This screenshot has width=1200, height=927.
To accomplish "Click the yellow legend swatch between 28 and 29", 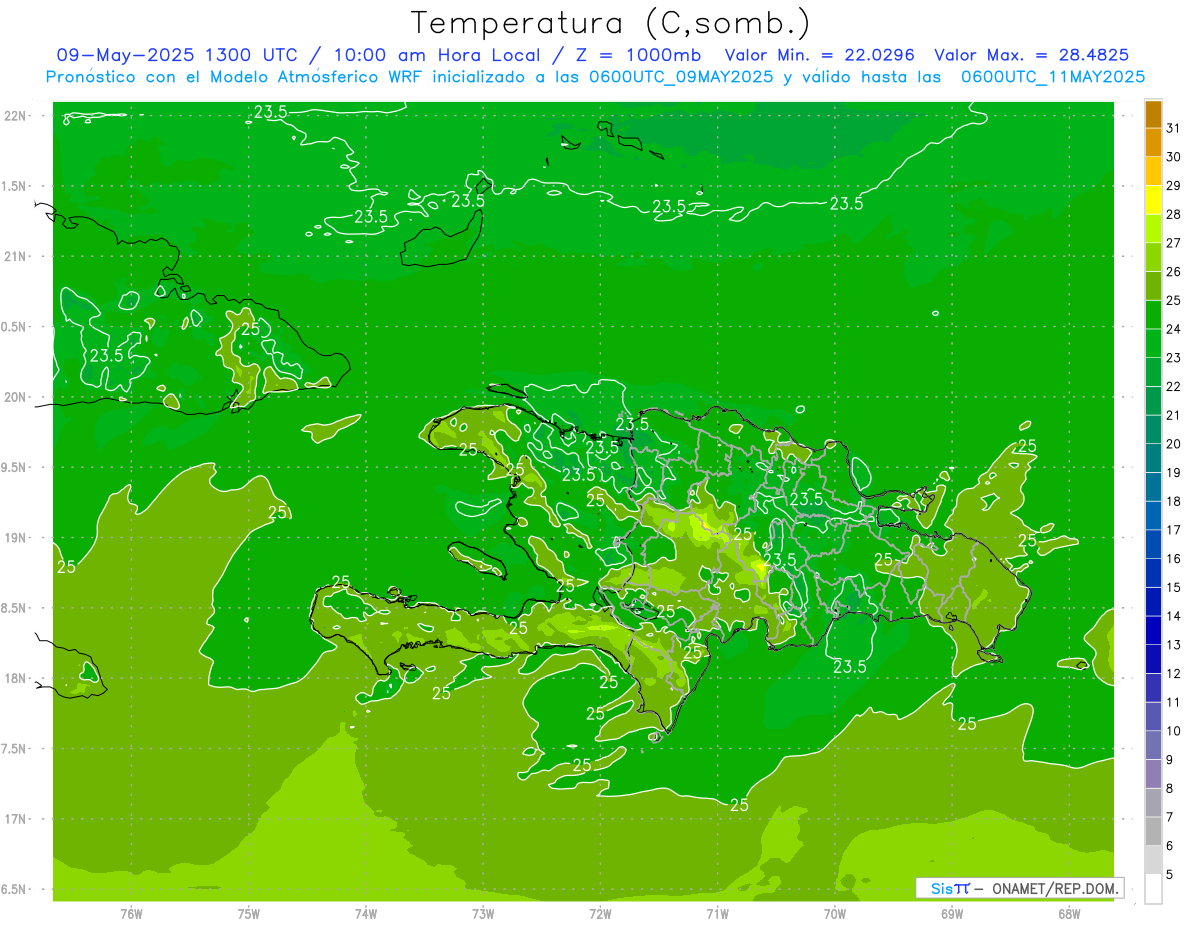I will point(1153,200).
